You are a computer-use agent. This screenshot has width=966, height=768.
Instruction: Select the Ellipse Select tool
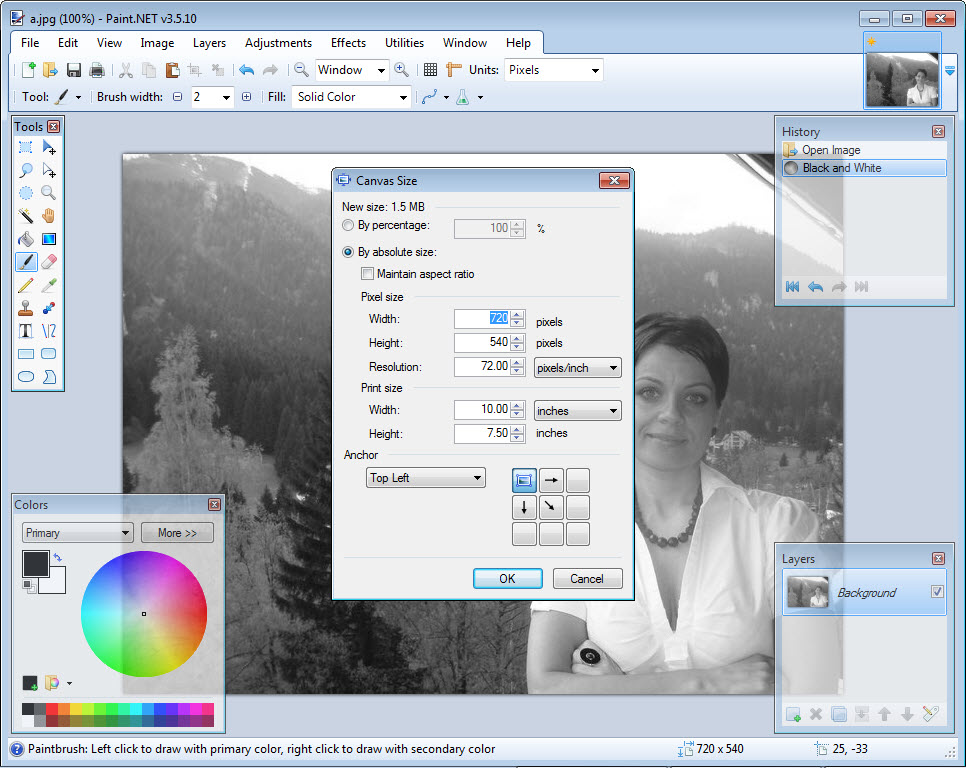(x=26, y=193)
